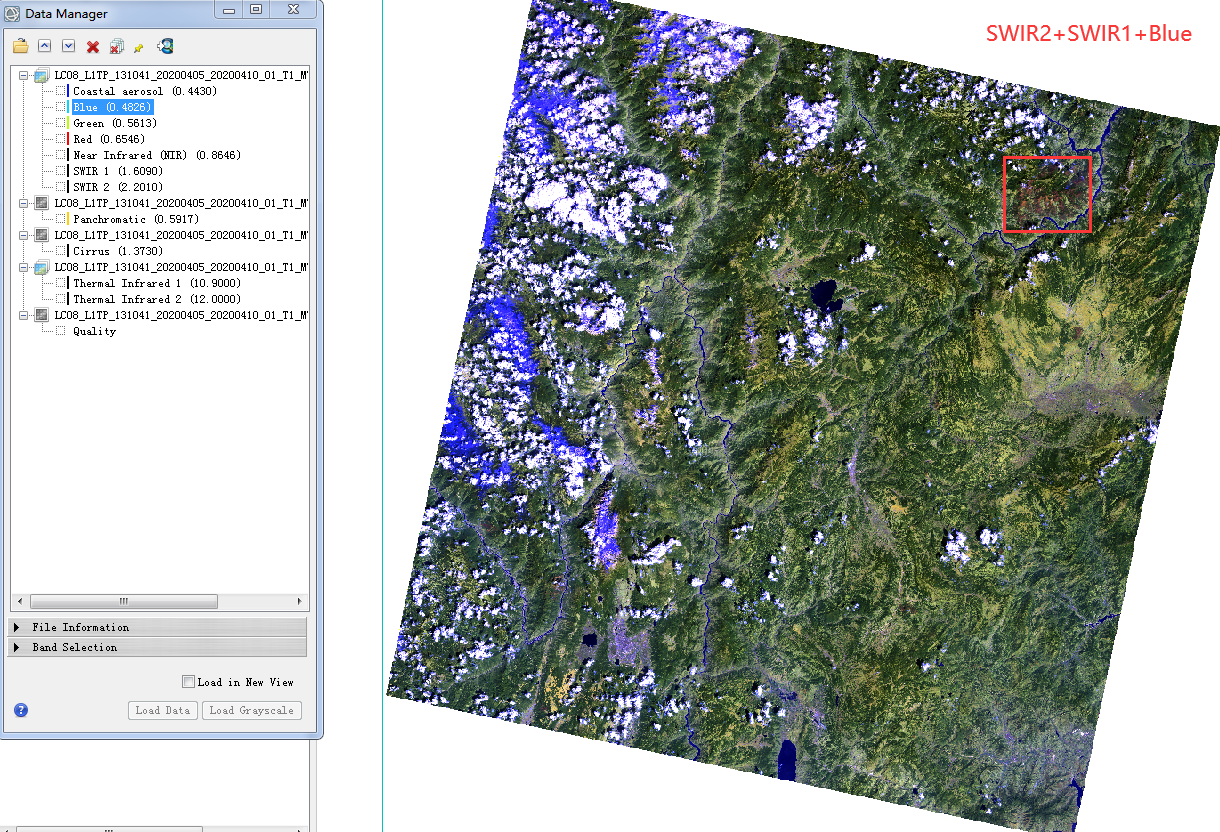Select the LC08 file name above Thermal Infrared 1

click(180, 267)
